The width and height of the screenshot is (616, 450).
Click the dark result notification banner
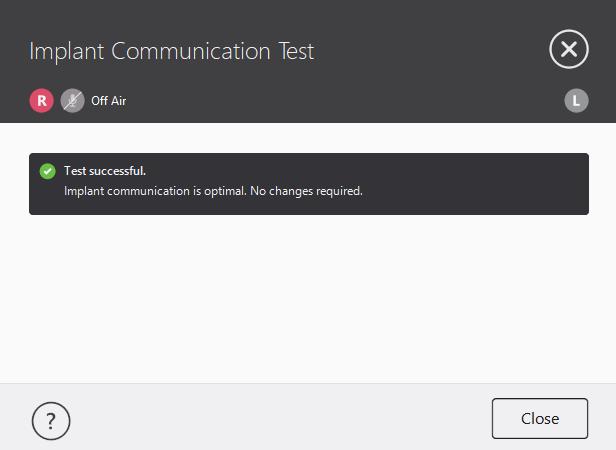click(450, 184)
